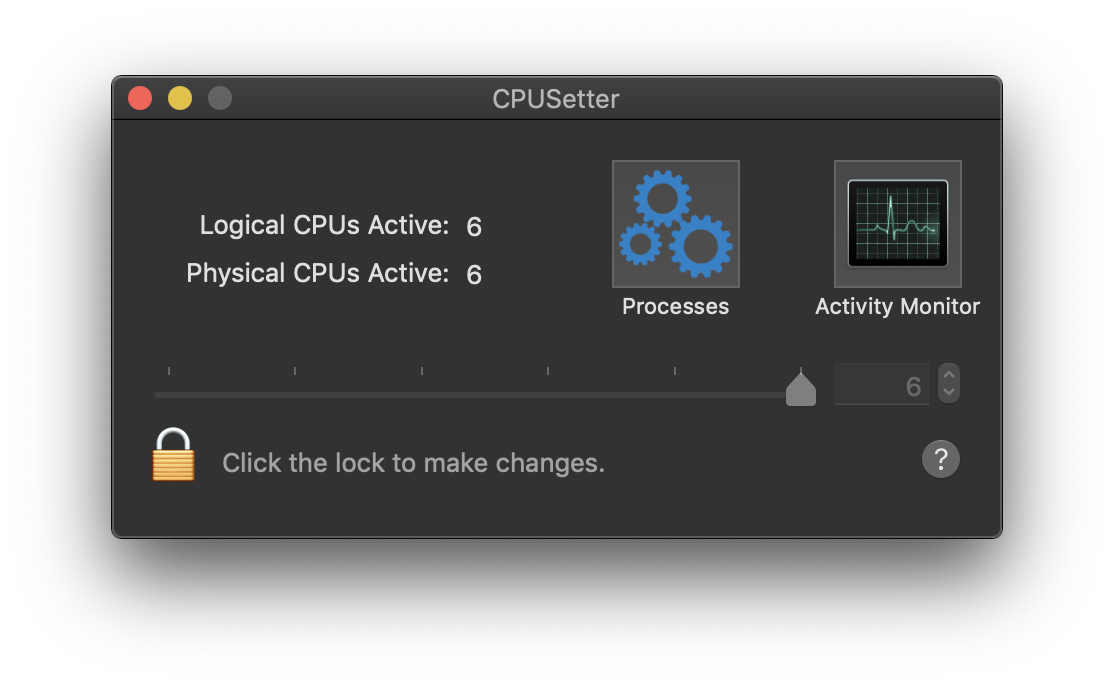Decrement CPU count with stepper down arrow
The height and width of the screenshot is (686, 1114).
click(948, 393)
